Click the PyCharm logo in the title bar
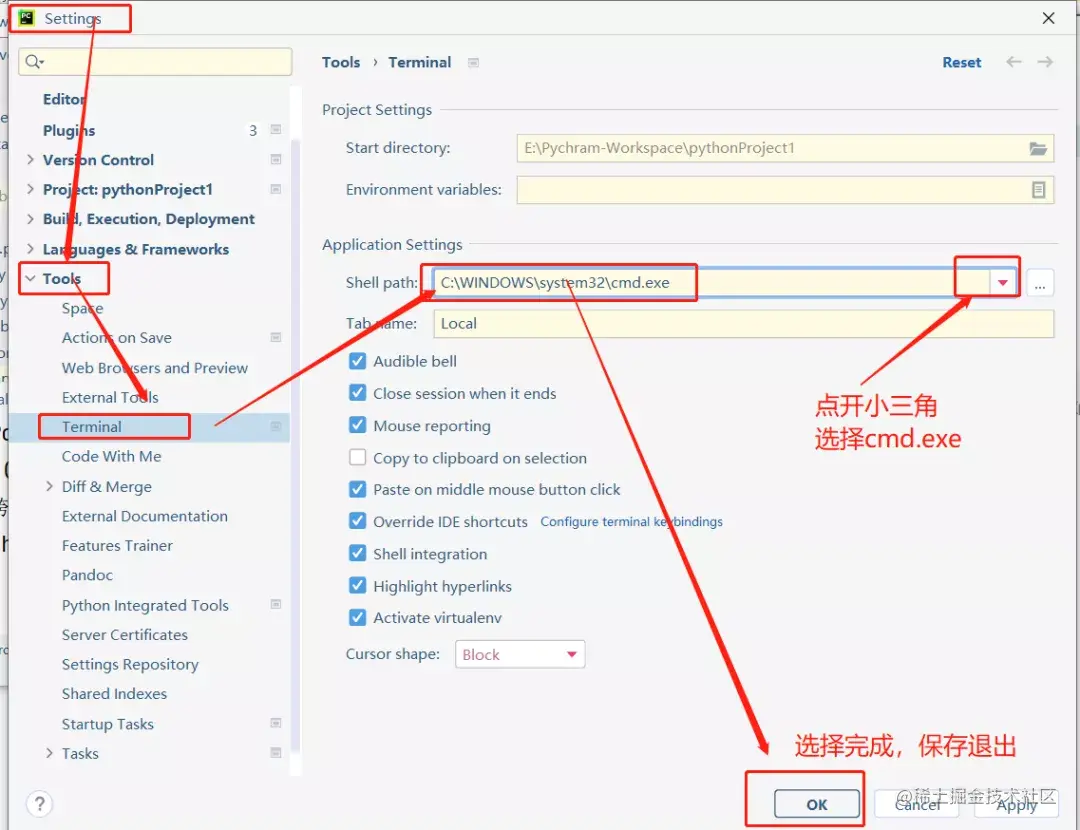This screenshot has width=1080, height=830. (27, 18)
